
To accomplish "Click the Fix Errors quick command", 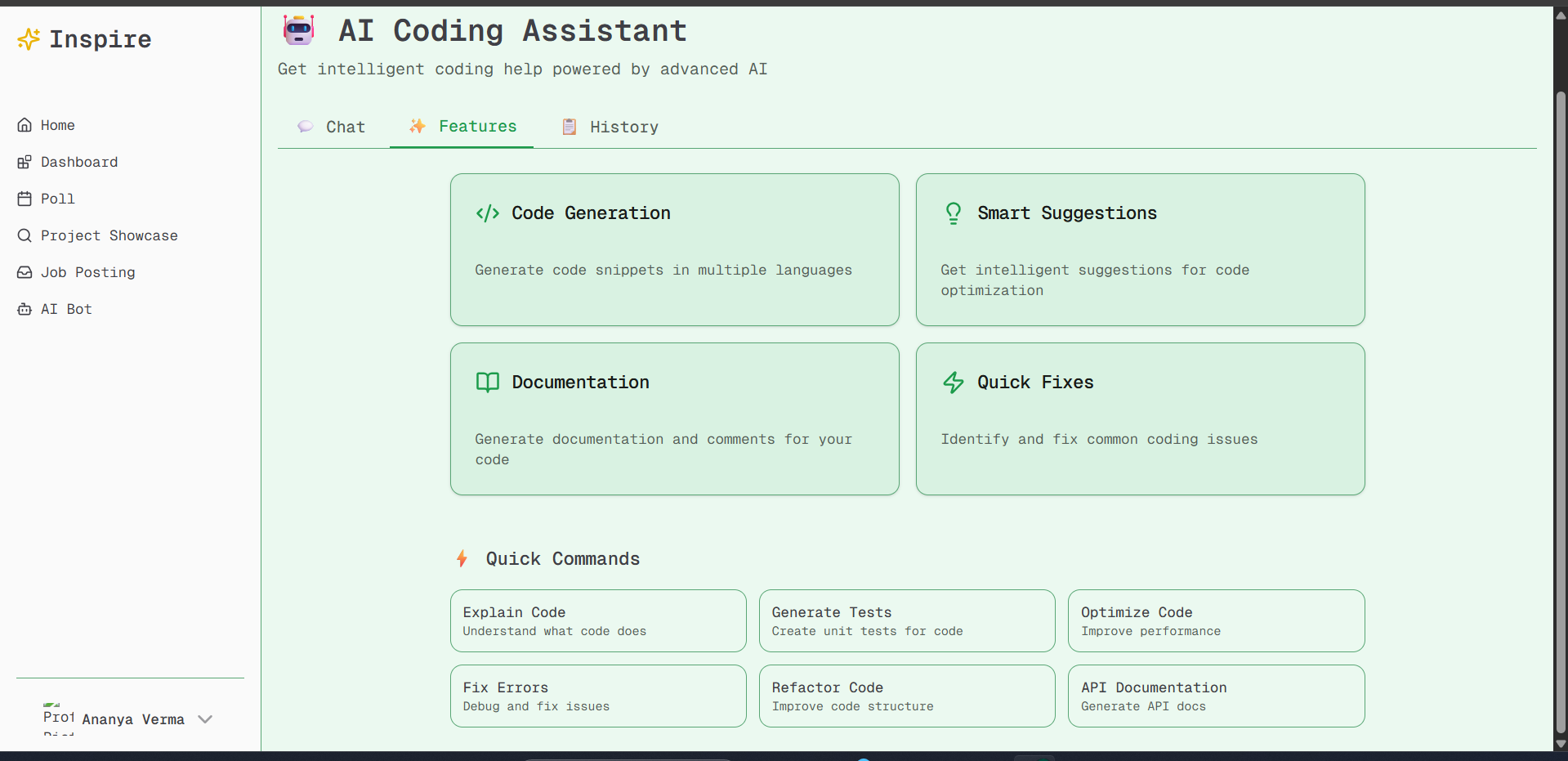I will (597, 696).
